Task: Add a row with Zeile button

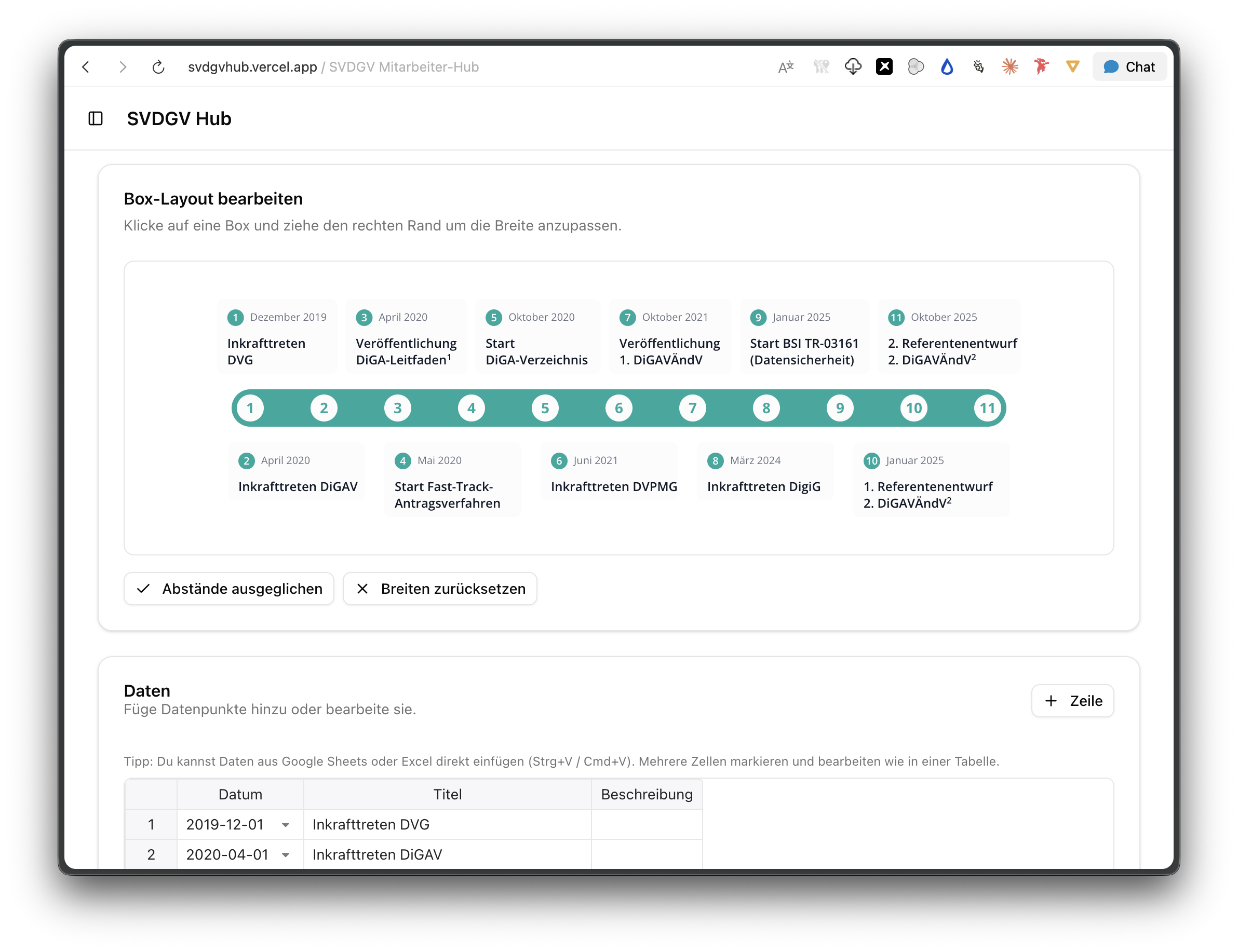Action: (x=1072, y=701)
